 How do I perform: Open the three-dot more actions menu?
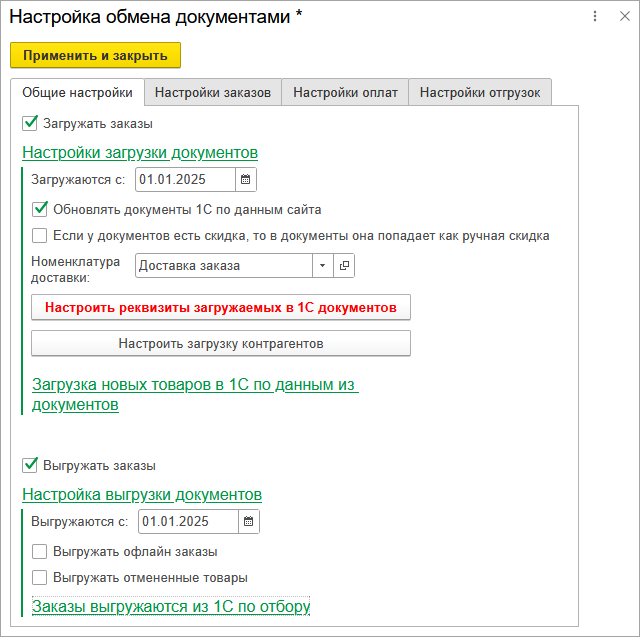(x=595, y=17)
